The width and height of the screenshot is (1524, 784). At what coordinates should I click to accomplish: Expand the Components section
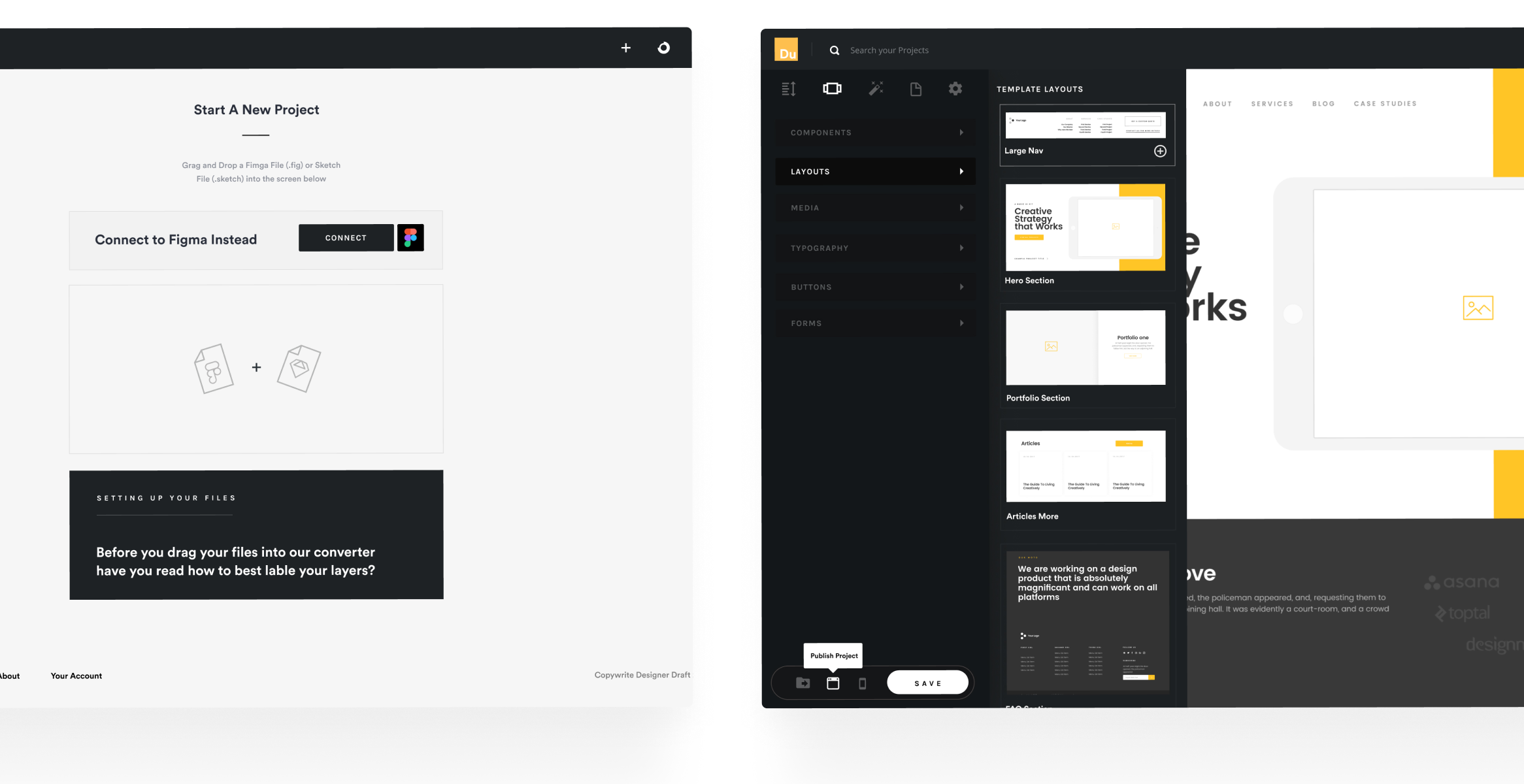click(x=875, y=133)
